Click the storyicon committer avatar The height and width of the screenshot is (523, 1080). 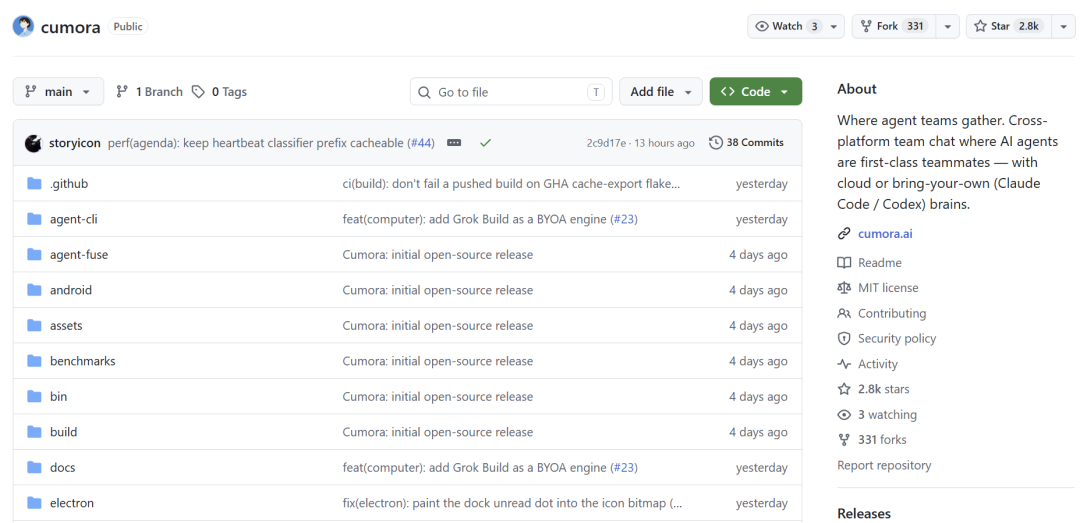[33, 143]
